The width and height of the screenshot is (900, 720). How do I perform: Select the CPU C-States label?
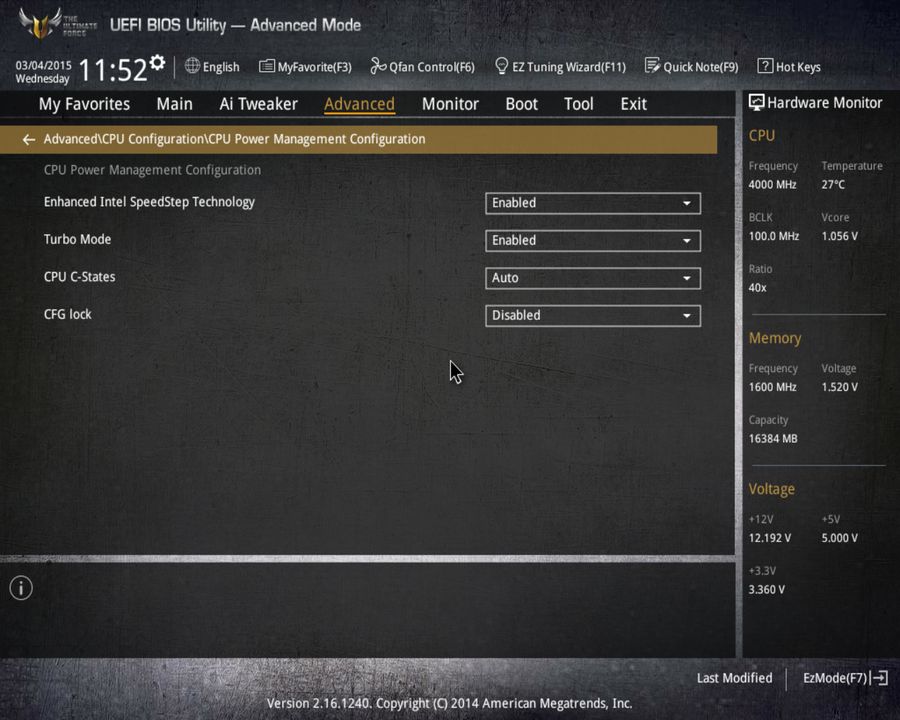click(80, 277)
